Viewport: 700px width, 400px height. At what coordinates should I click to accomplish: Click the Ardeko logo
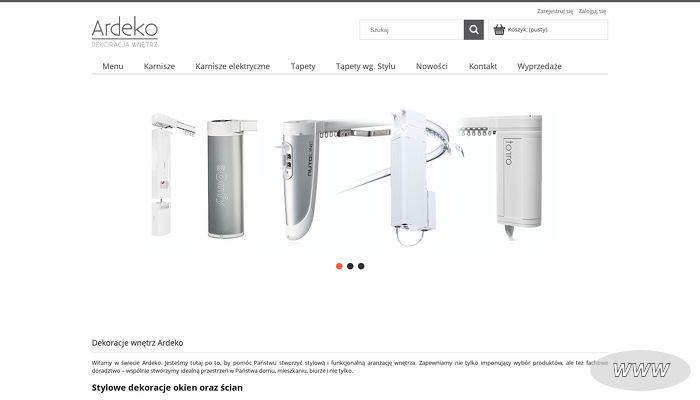coord(125,32)
